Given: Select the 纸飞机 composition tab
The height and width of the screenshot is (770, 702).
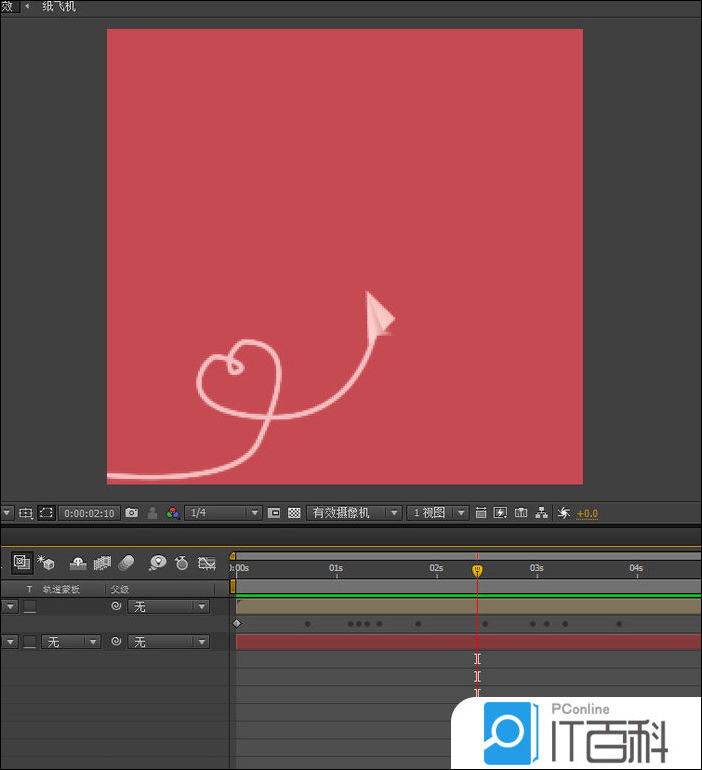Looking at the screenshot, I should [58, 7].
